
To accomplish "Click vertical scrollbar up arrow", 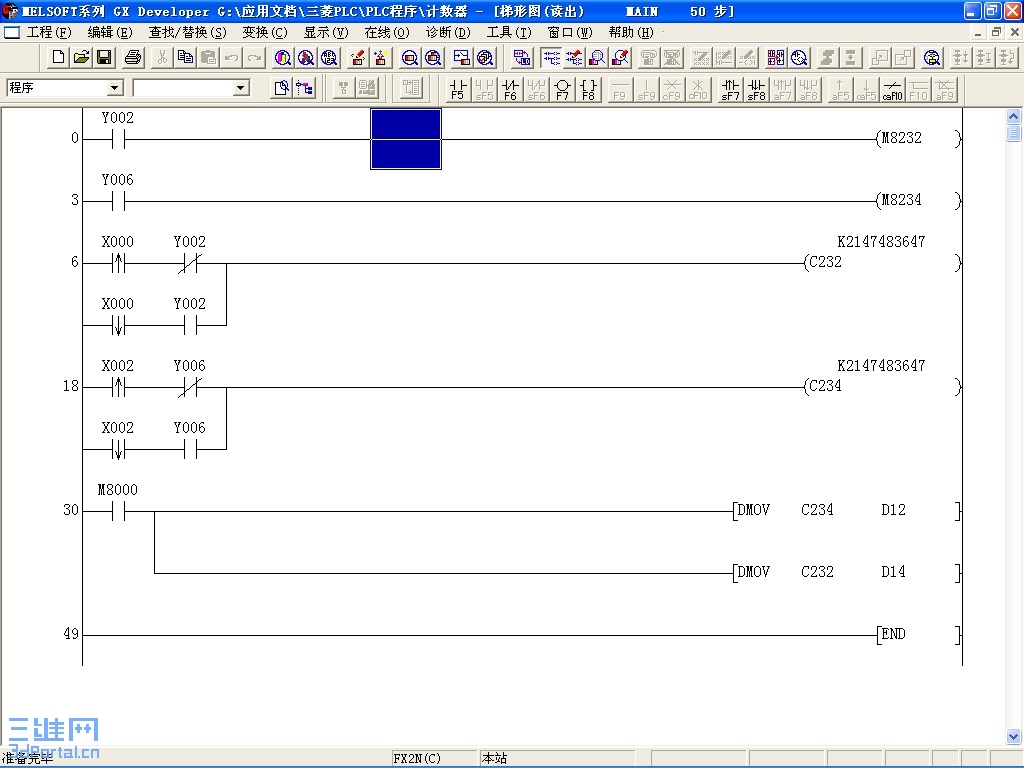I will click(x=1013, y=117).
